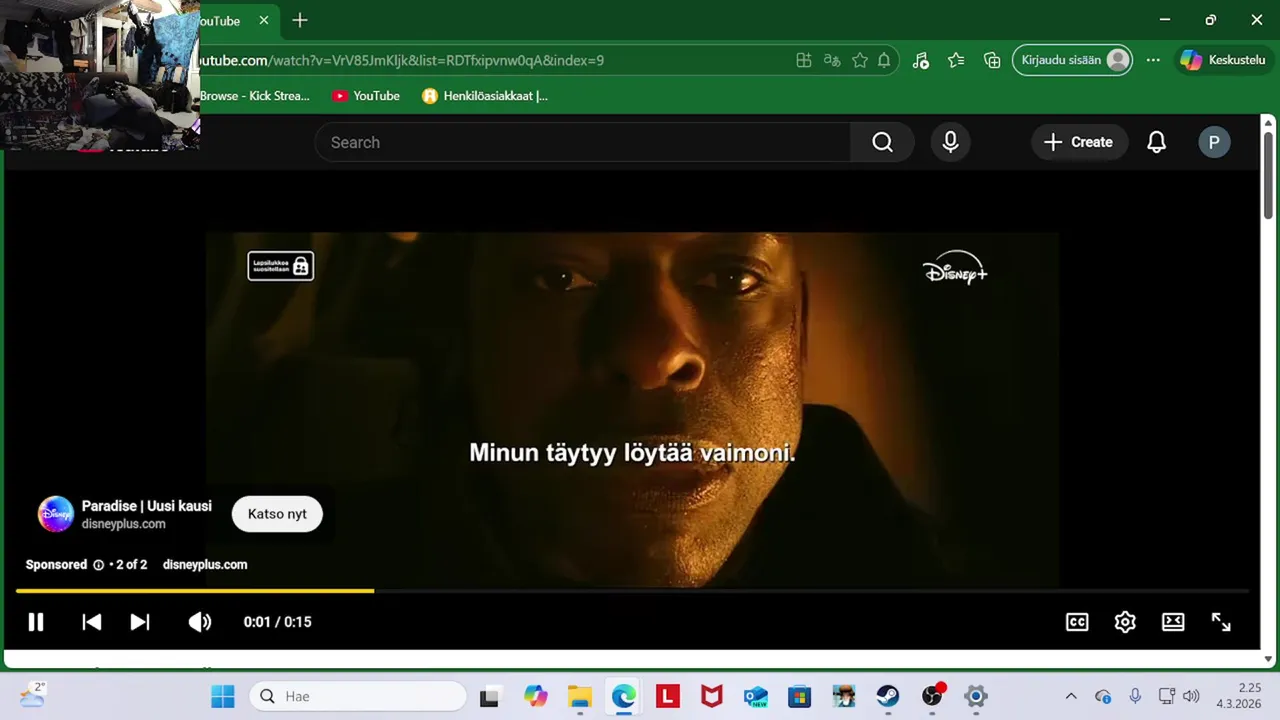
Task: Open the P account avatar menu
Action: (1214, 143)
